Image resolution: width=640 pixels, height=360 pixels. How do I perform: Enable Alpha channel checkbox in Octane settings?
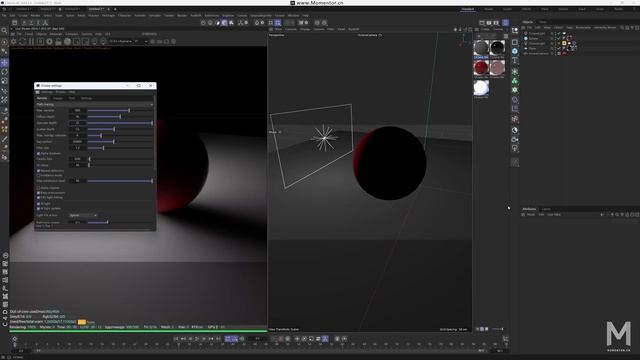[39, 188]
